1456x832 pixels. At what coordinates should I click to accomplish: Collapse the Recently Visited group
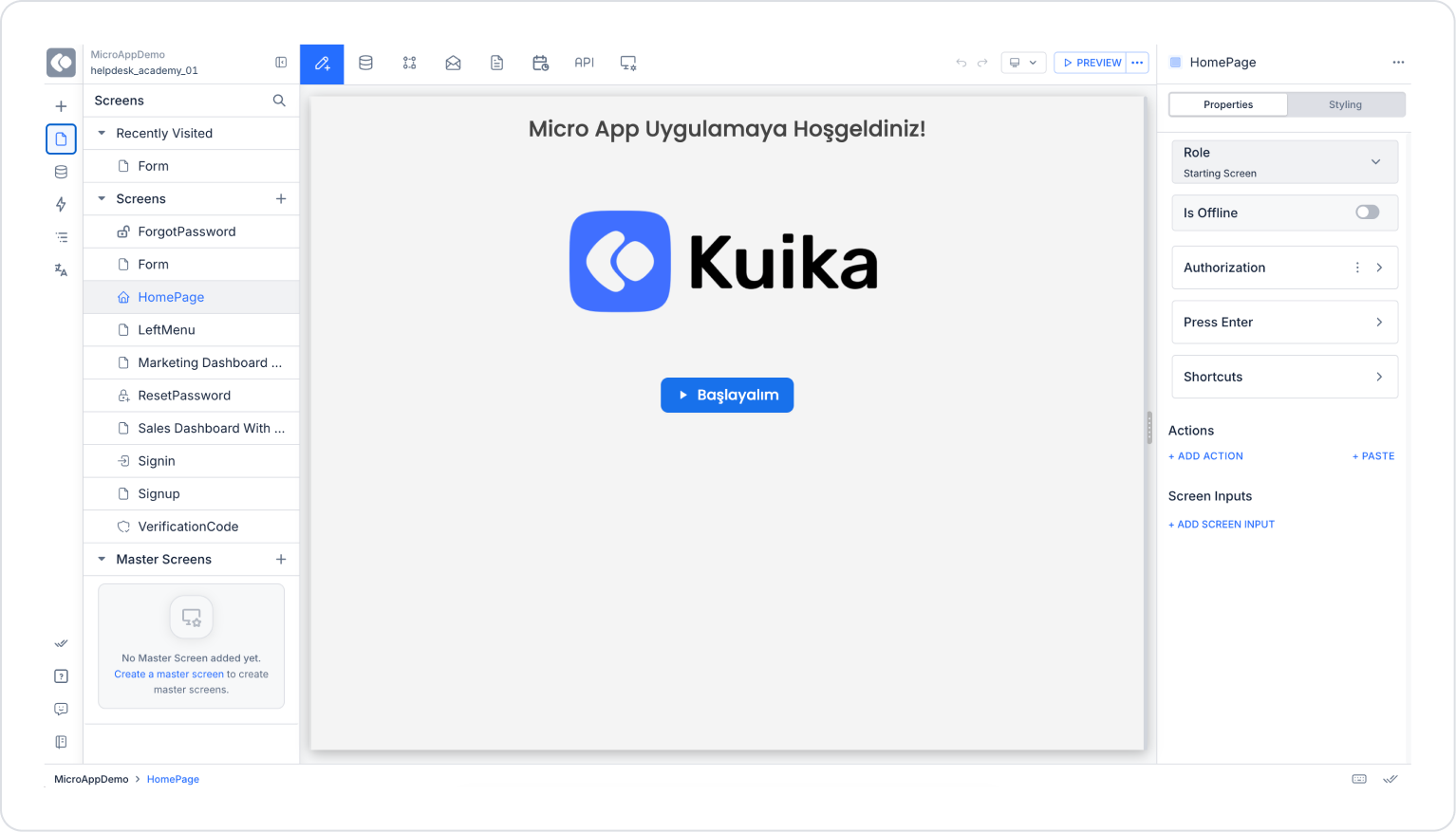tap(102, 134)
